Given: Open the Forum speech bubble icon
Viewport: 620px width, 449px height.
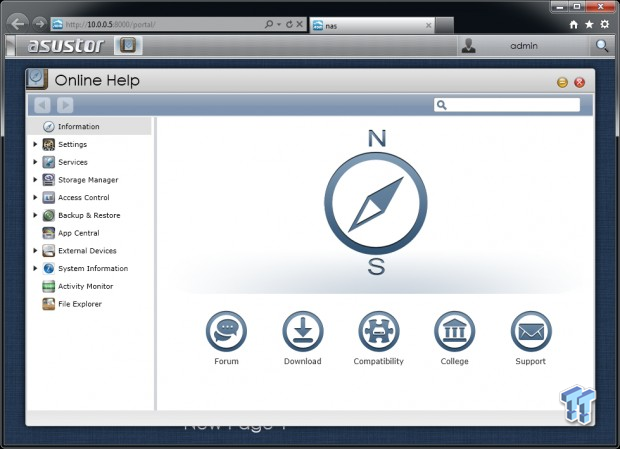Looking at the screenshot, I should tap(226, 331).
